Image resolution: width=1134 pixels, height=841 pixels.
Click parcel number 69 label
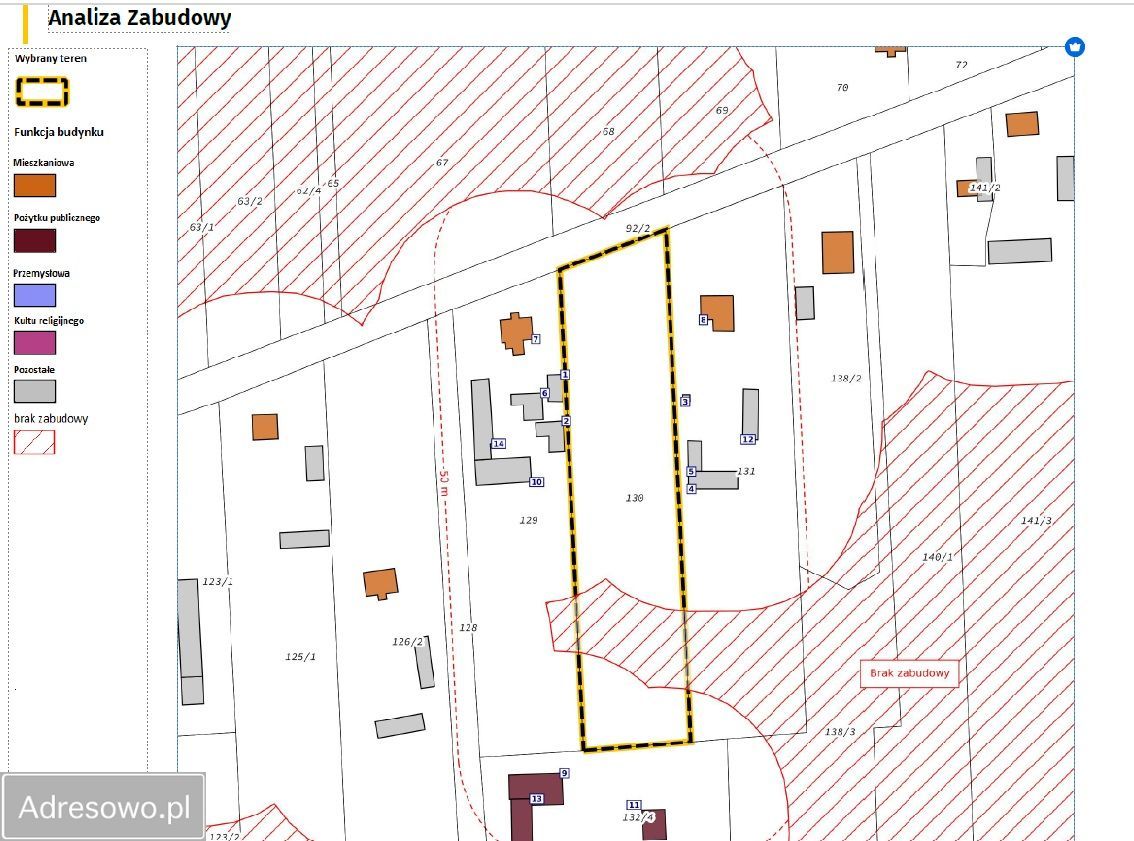point(722,111)
